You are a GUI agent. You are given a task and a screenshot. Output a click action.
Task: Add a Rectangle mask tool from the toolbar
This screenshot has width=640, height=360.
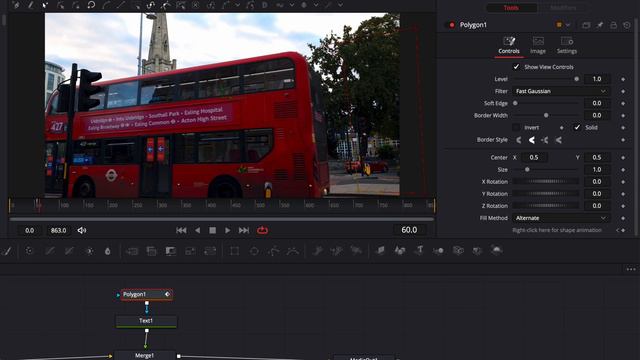point(234,251)
